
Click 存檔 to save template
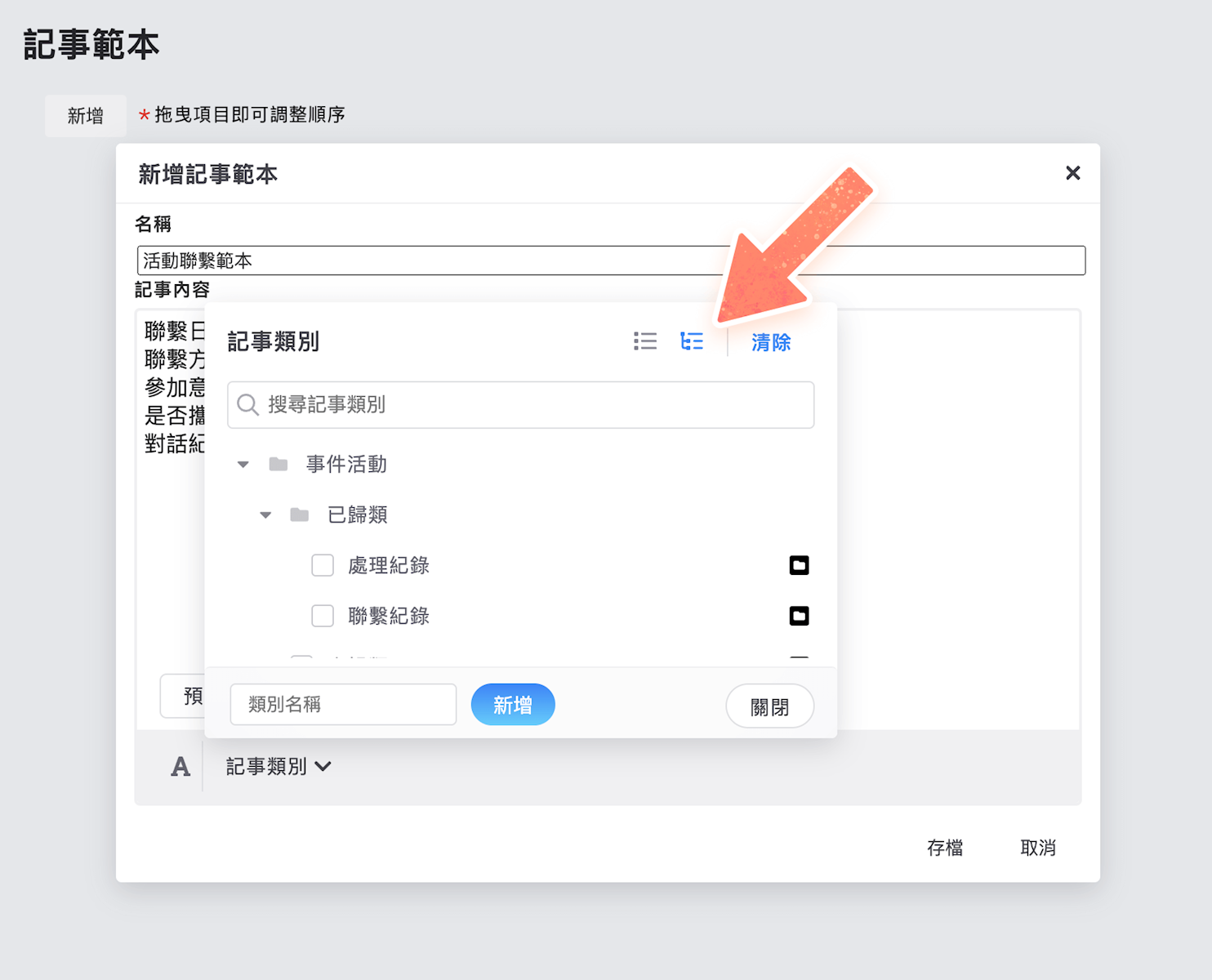[945, 848]
